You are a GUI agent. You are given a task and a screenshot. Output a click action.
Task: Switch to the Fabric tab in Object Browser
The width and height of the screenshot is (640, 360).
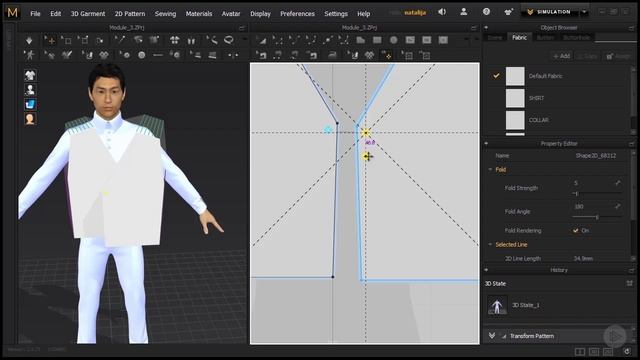coord(519,37)
